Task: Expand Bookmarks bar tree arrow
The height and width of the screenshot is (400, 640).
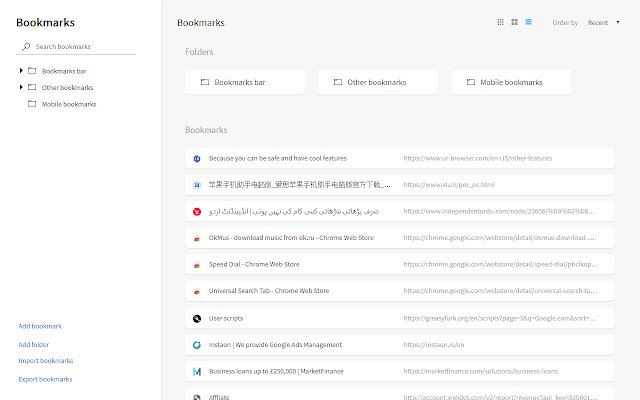Action: click(21, 71)
